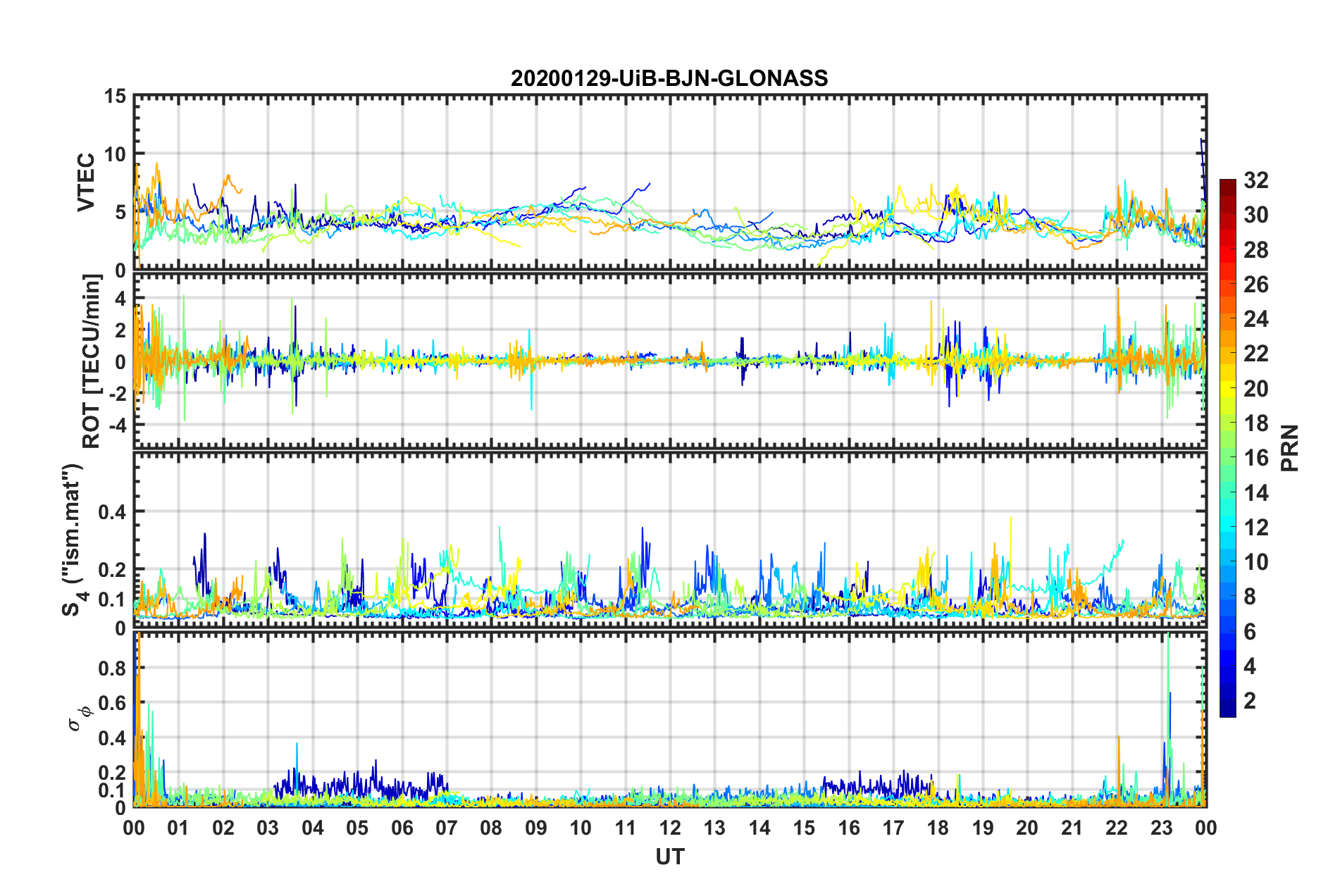Viewport: 1340px width, 896px height.
Task: Select colorbar tick label 24
Action: click(x=1255, y=319)
